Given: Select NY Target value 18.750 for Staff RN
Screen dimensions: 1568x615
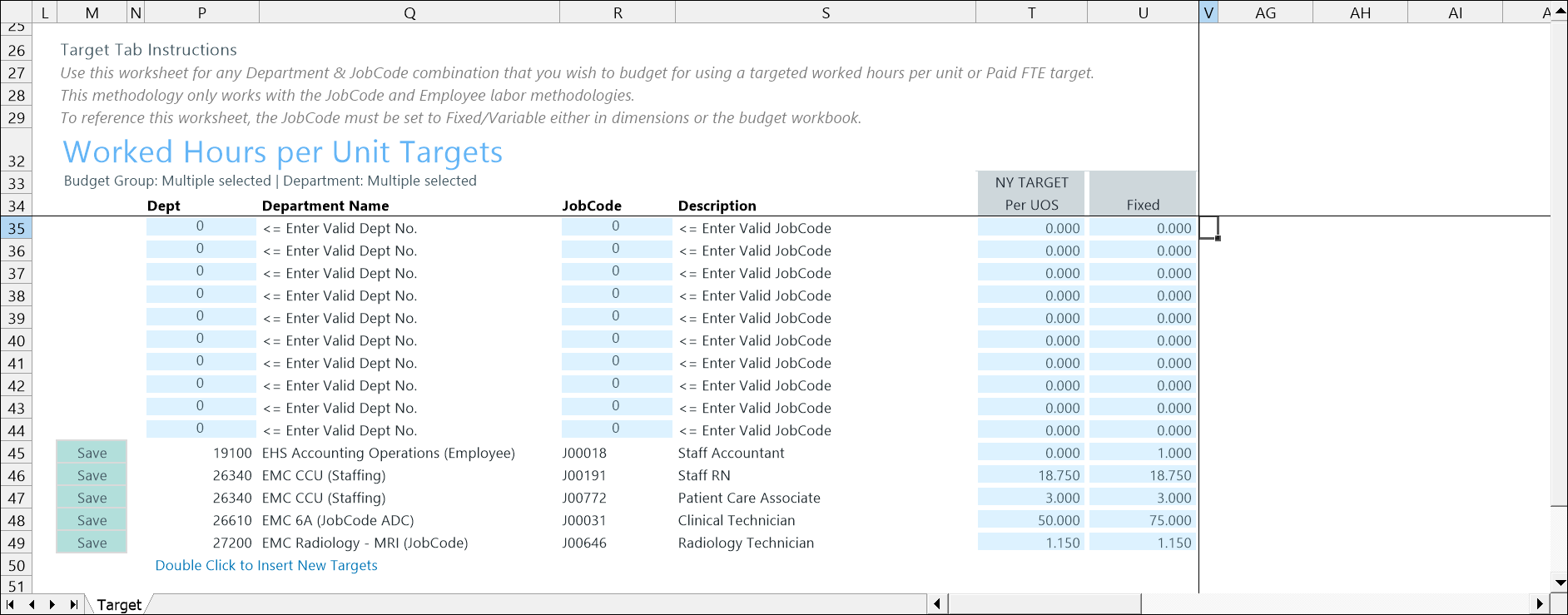Looking at the screenshot, I should click(x=1031, y=475).
